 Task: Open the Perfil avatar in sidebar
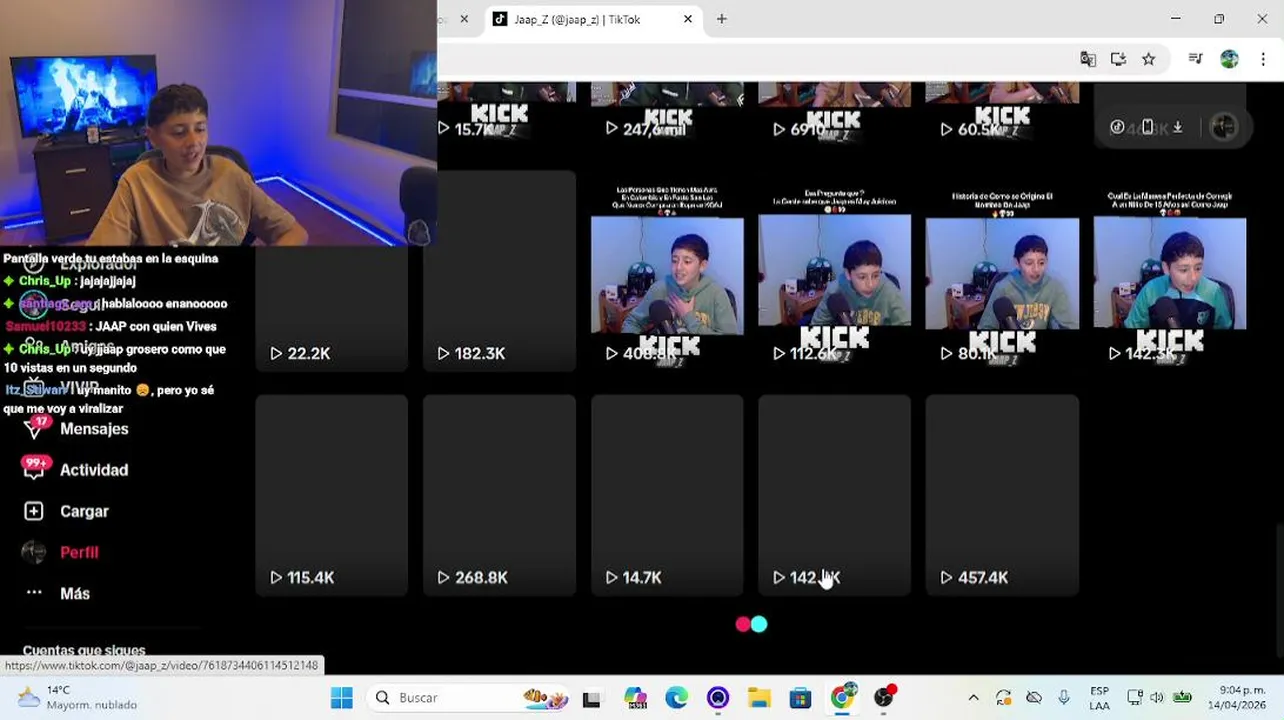point(34,552)
